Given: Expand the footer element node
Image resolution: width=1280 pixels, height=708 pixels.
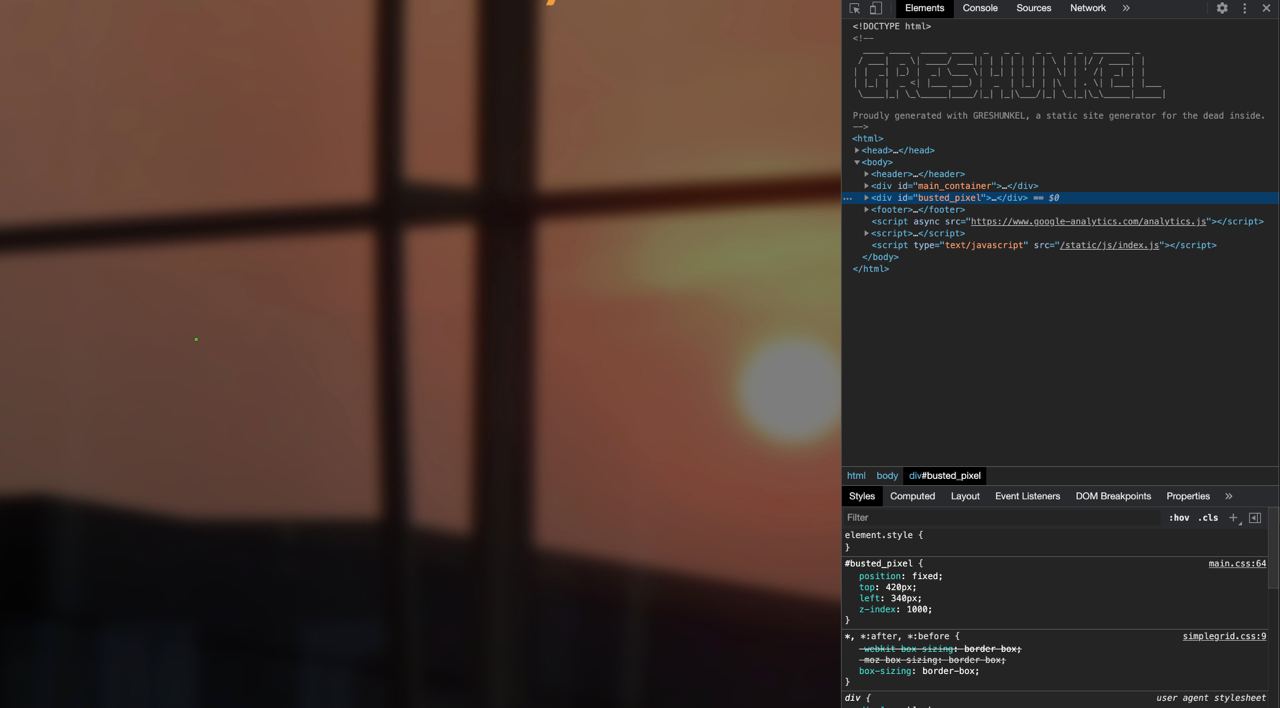Looking at the screenshot, I should pos(867,210).
